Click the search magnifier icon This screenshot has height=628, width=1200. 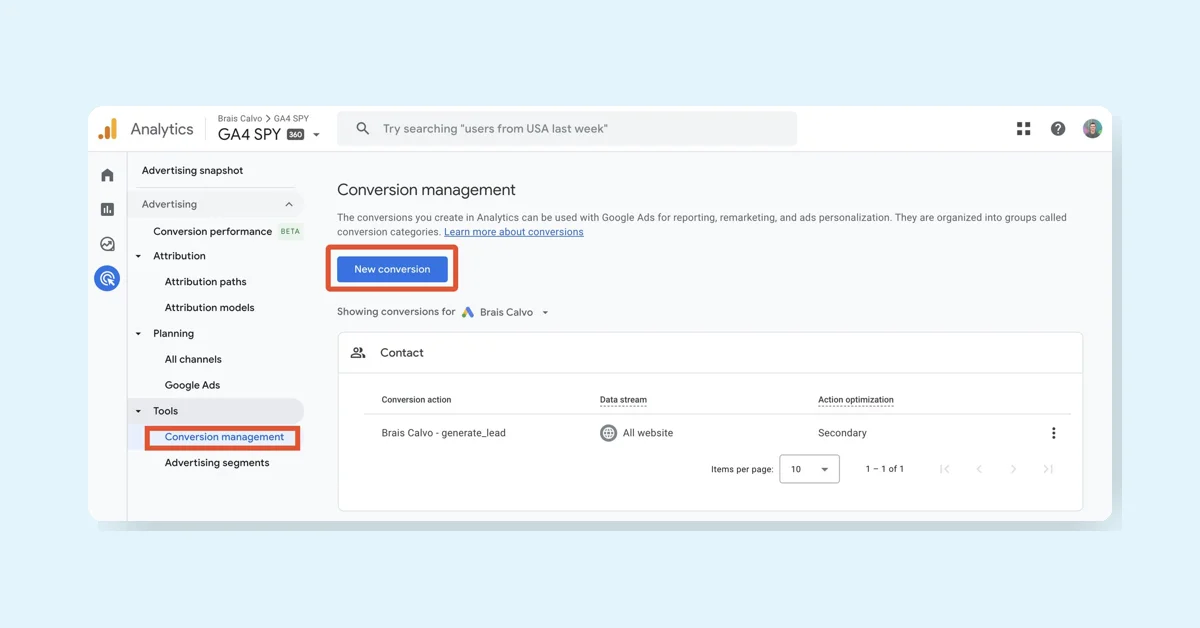click(x=363, y=129)
